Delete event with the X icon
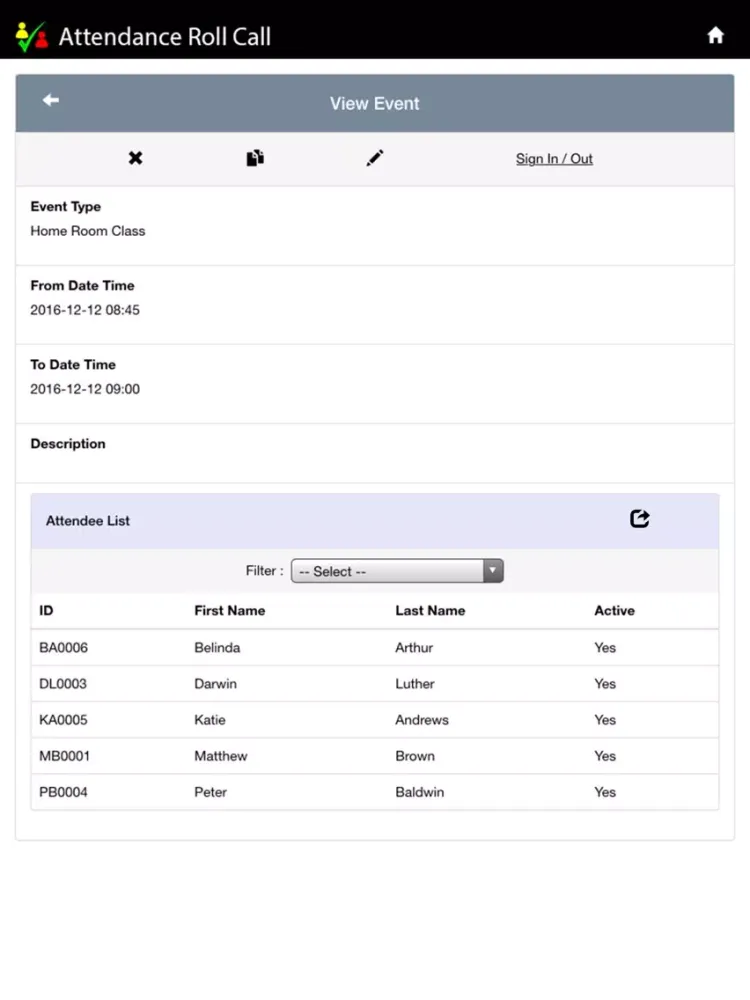Screen dimensions: 750x1000 136,158
